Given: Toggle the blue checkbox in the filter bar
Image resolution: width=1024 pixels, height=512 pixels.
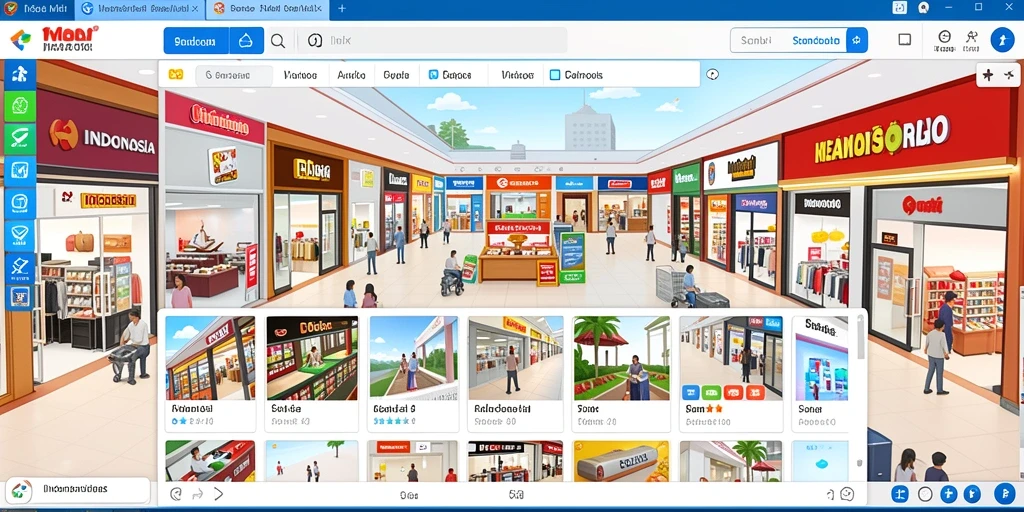Looking at the screenshot, I should 433,74.
